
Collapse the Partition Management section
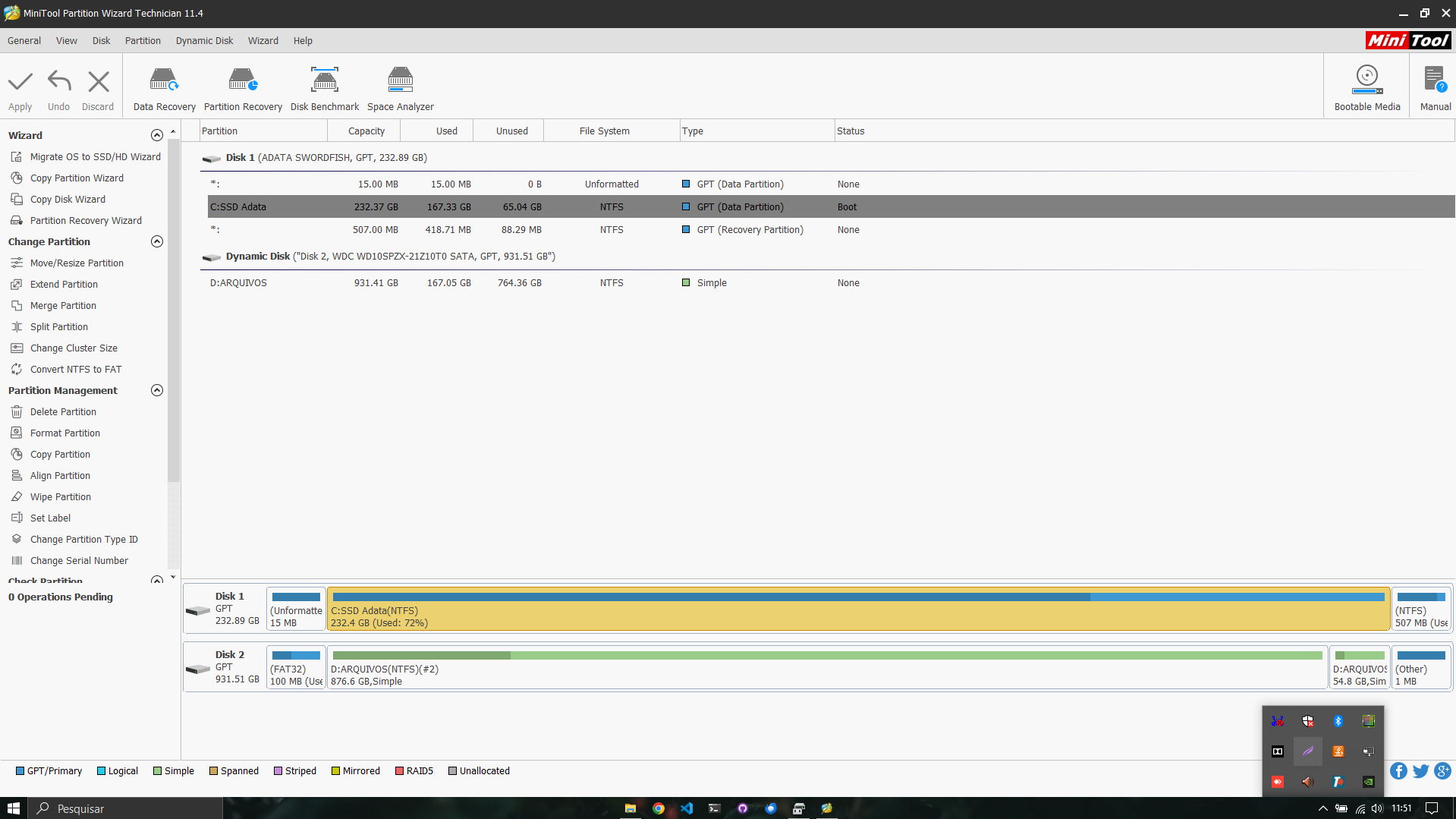(157, 390)
